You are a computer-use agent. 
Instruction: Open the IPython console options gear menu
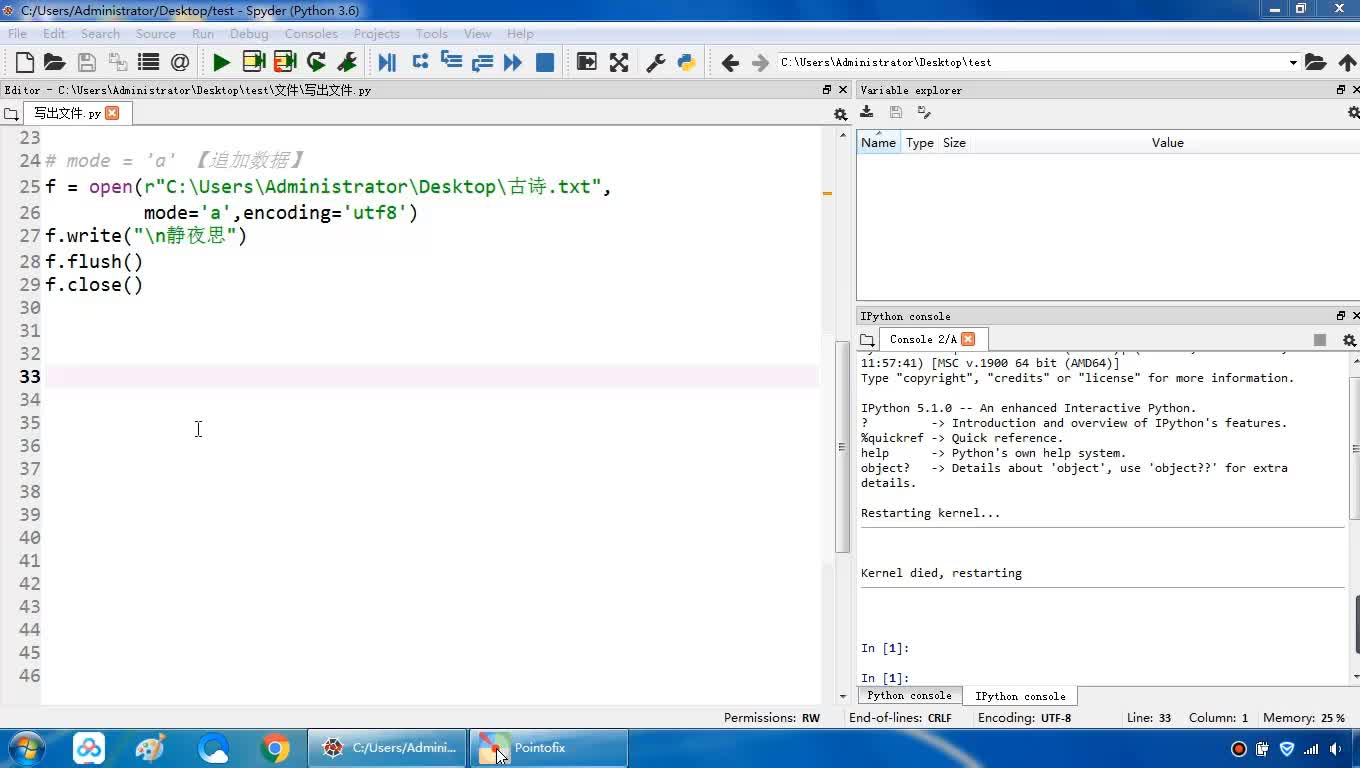click(x=1349, y=340)
